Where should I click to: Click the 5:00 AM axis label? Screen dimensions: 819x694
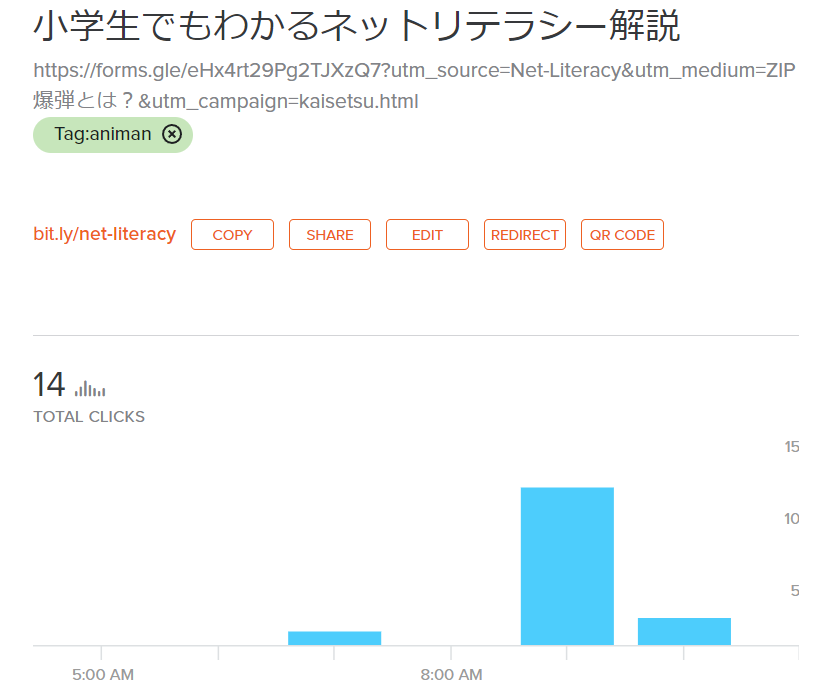point(103,675)
